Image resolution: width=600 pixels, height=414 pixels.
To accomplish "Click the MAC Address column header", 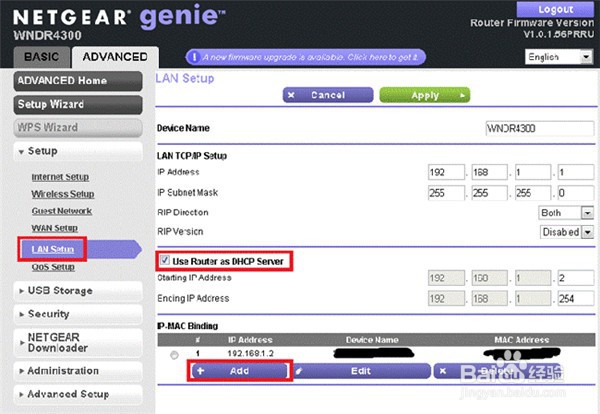I will (x=522, y=340).
